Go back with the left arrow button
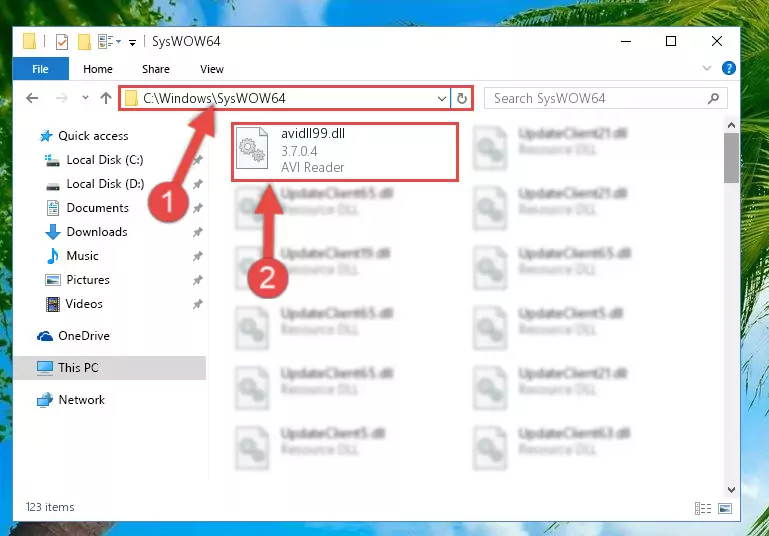Viewport: 769px width, 536px height. pyautogui.click(x=32, y=98)
